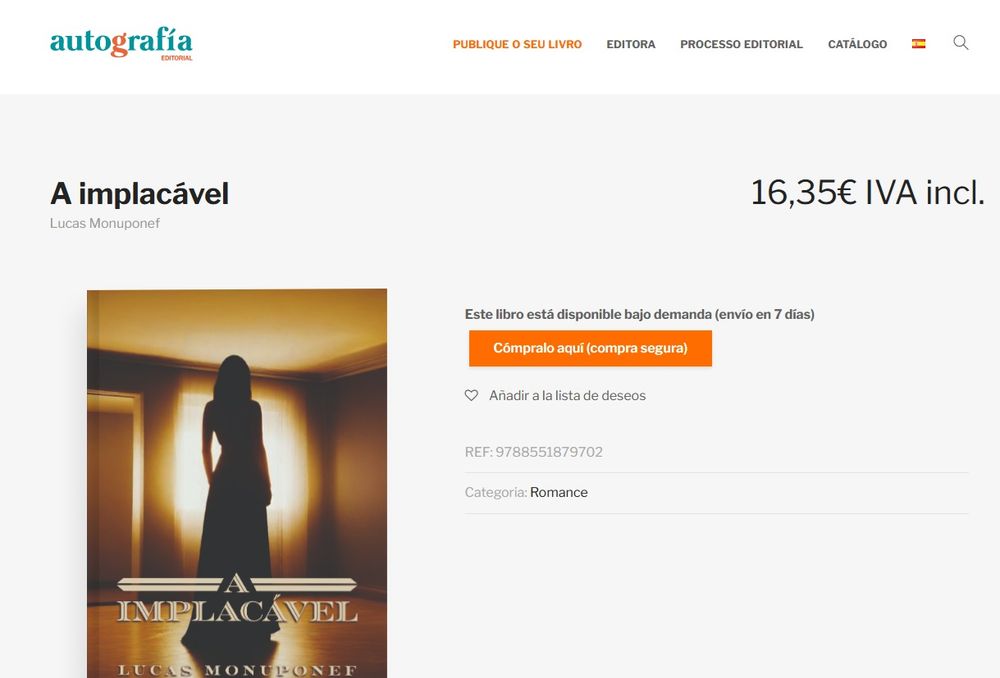The width and height of the screenshot is (1000, 678).
Task: Switch language via the Spanish flag icon
Action: click(918, 43)
